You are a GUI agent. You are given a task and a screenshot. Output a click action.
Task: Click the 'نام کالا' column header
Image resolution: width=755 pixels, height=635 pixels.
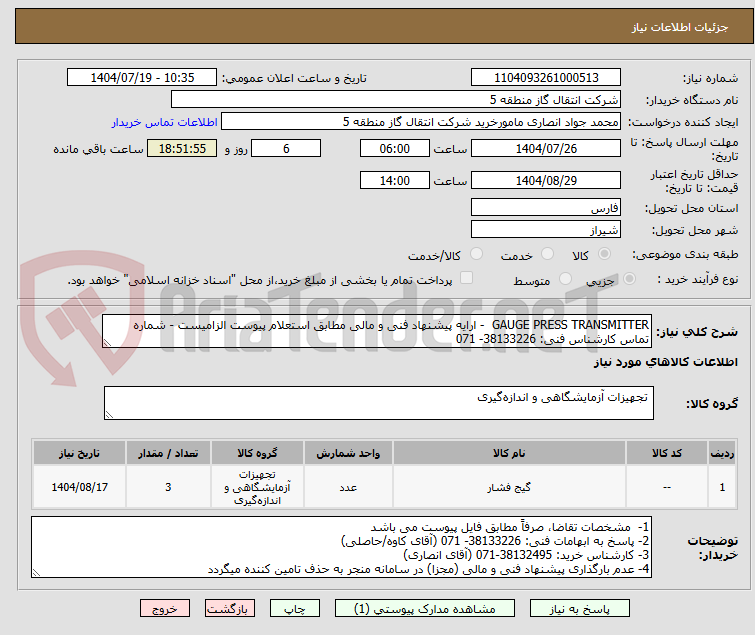(509, 454)
